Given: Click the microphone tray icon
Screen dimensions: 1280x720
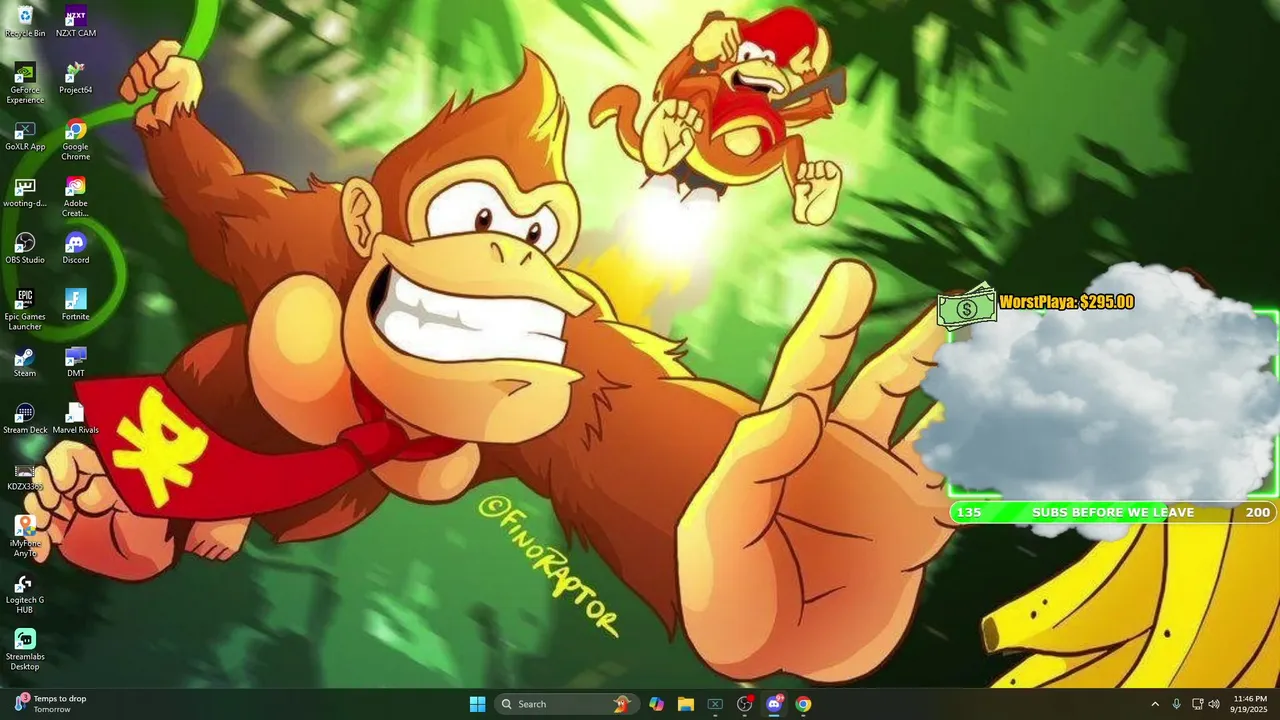Looking at the screenshot, I should 1176,704.
